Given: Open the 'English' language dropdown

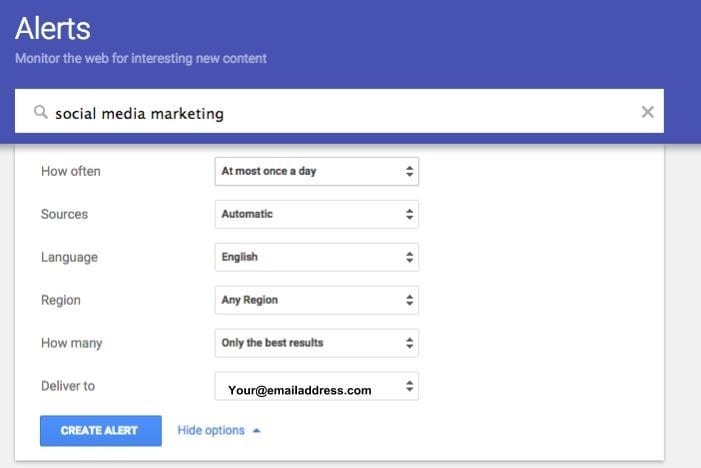Looking at the screenshot, I should click(x=317, y=257).
